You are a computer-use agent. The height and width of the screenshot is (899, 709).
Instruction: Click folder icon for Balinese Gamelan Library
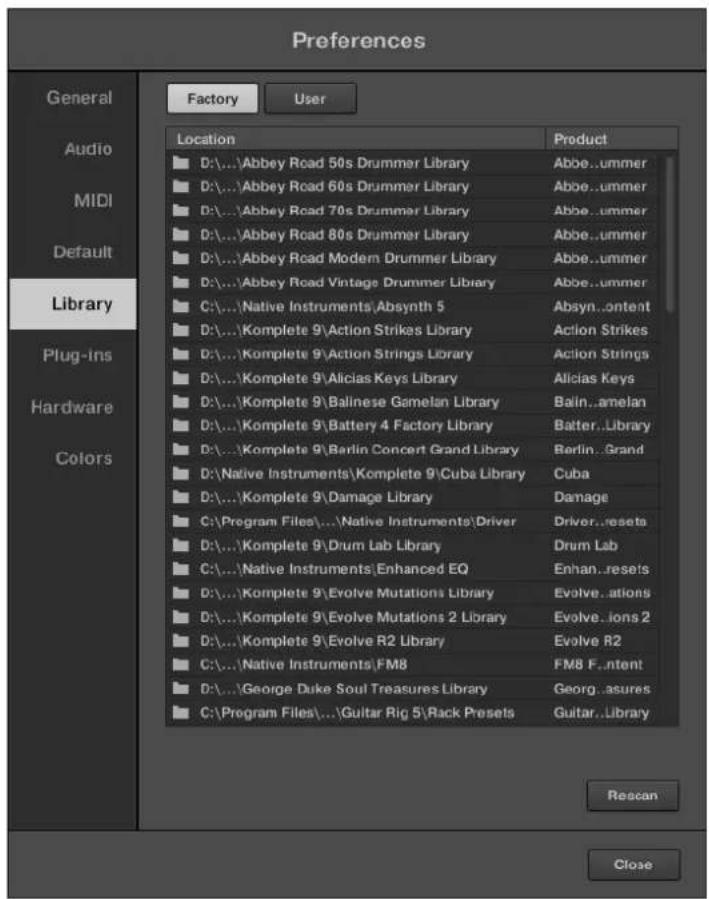[x=181, y=401]
